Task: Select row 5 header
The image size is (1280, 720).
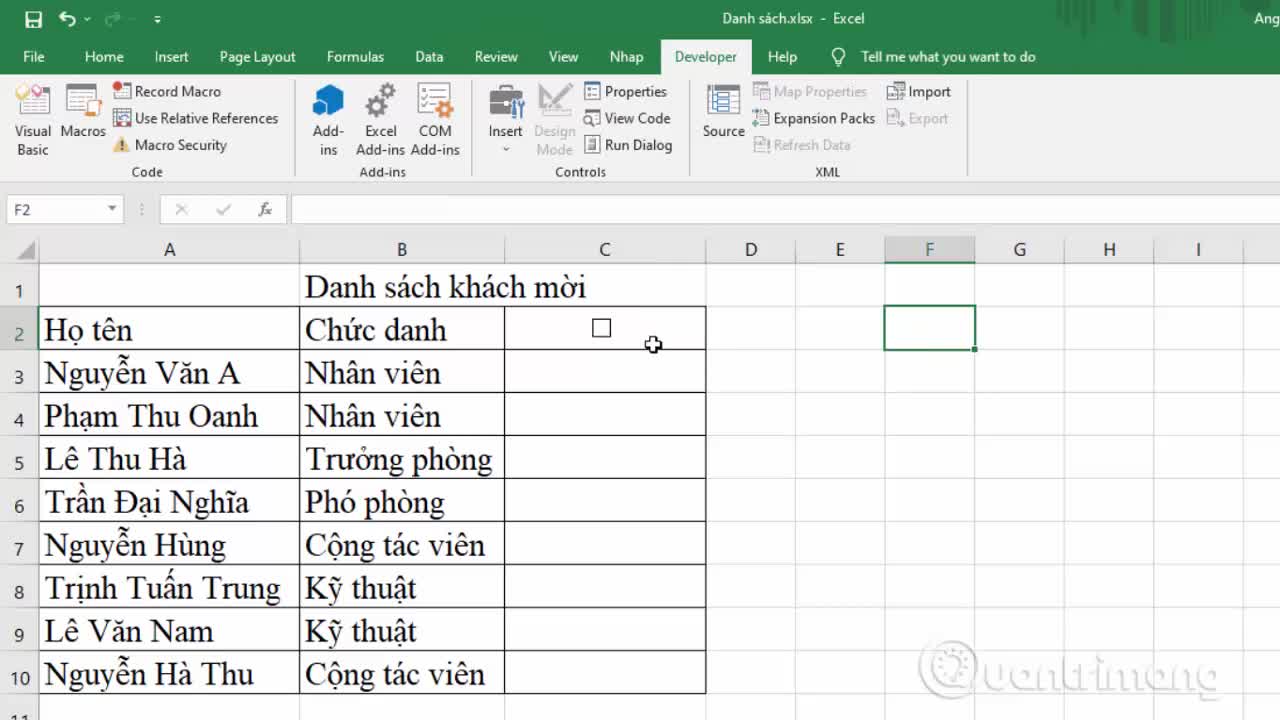Action: pos(19,462)
